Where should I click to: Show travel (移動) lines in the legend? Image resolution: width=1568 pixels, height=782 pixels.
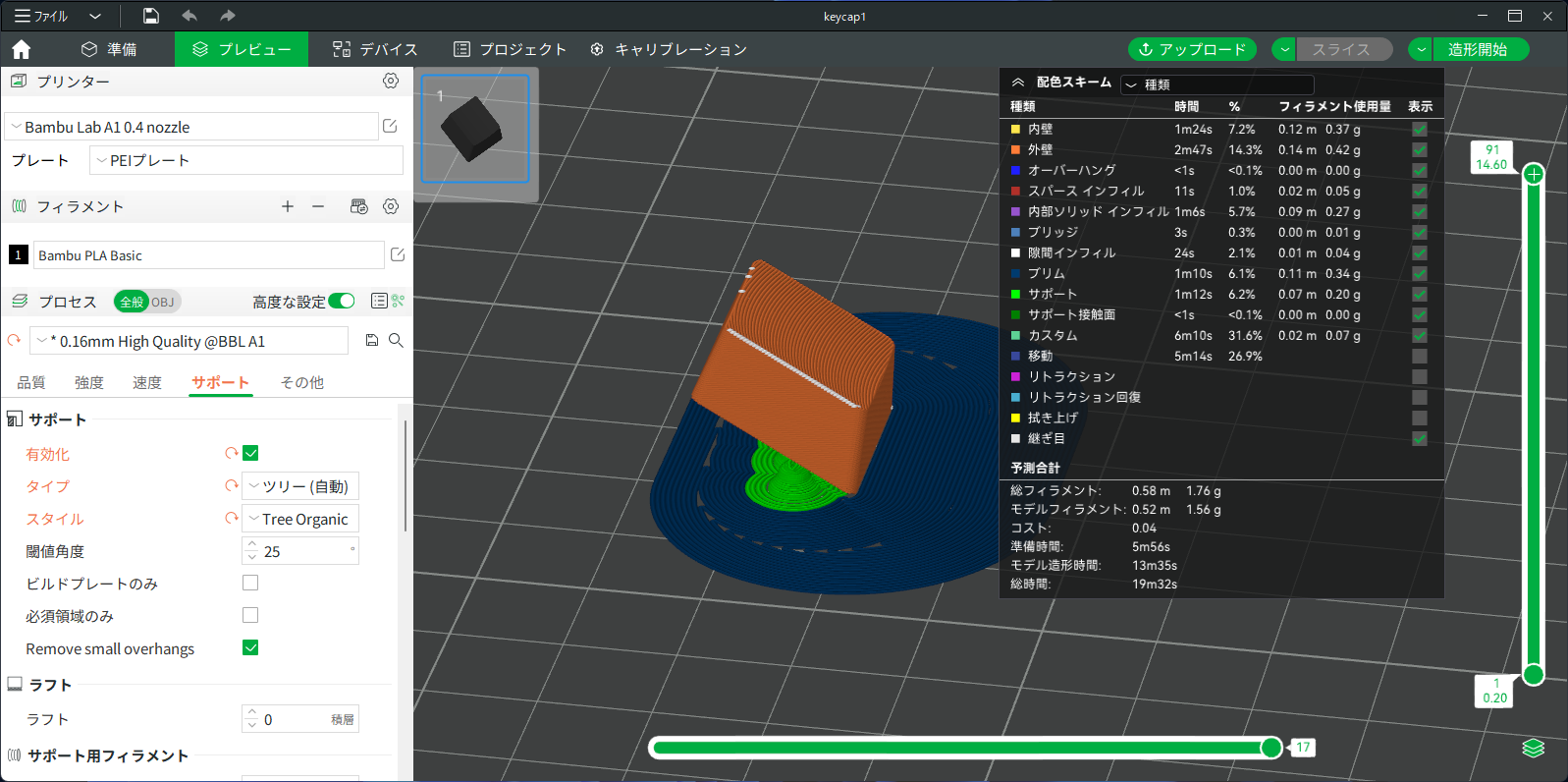[x=1419, y=357]
